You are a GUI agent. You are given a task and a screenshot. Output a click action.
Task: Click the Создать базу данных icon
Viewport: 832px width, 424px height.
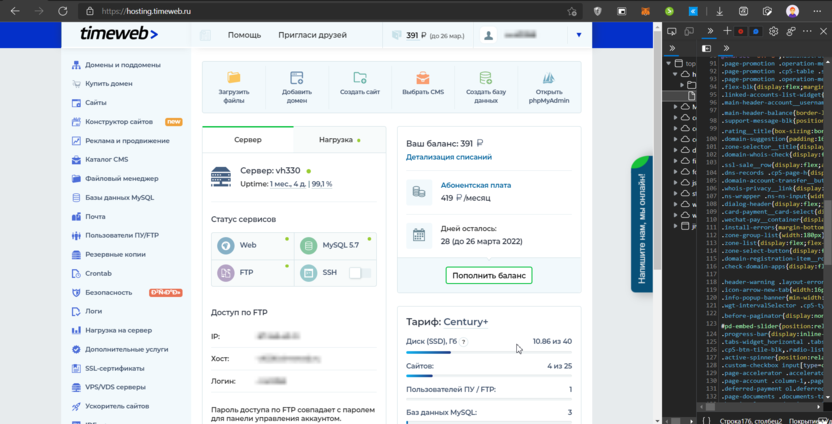tap(485, 78)
